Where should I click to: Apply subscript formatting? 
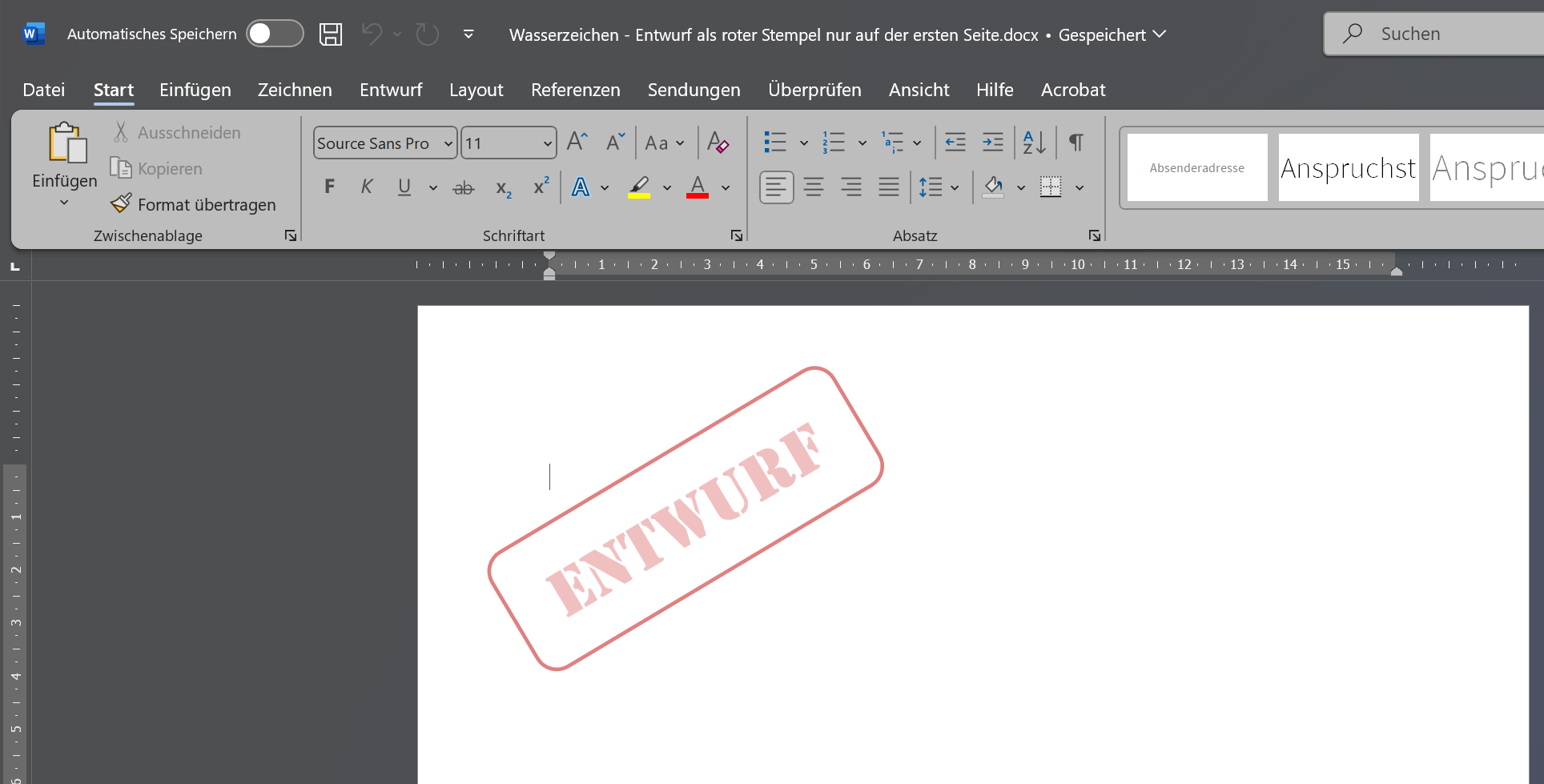[x=504, y=188]
